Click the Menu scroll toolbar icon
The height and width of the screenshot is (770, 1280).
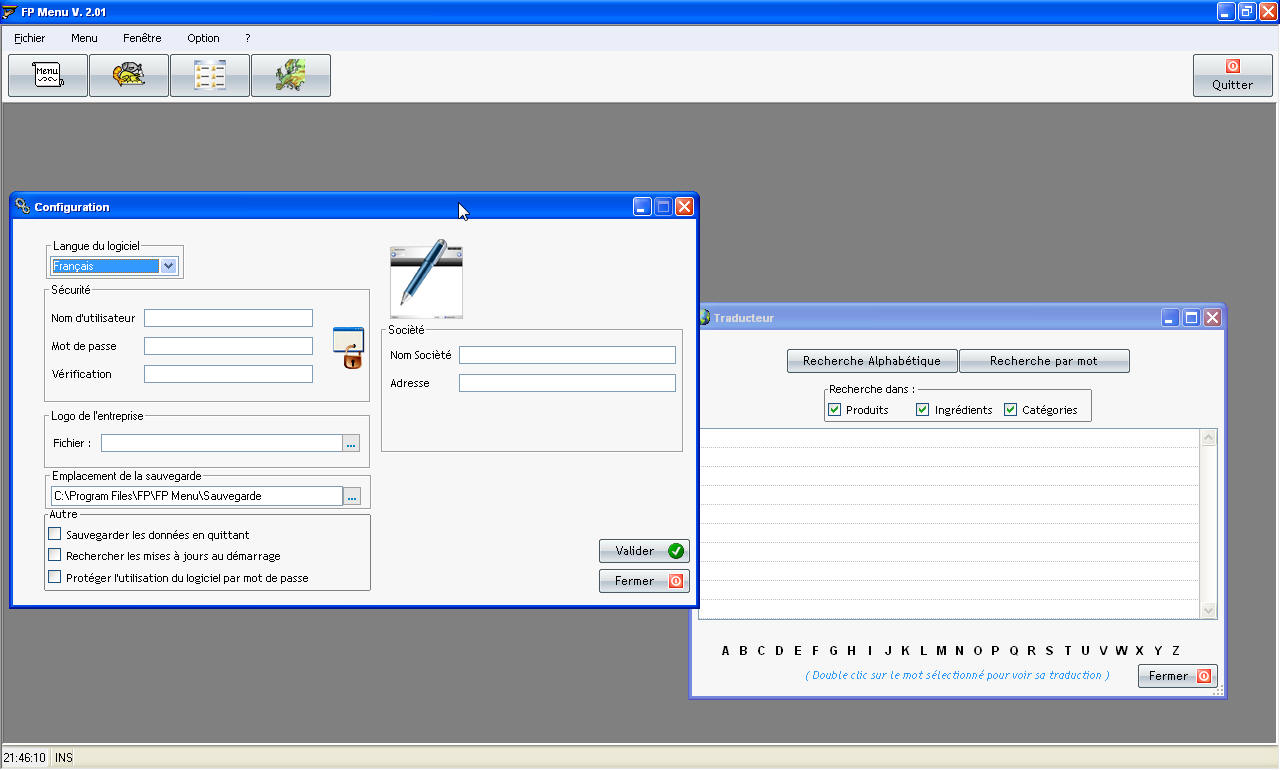47,75
